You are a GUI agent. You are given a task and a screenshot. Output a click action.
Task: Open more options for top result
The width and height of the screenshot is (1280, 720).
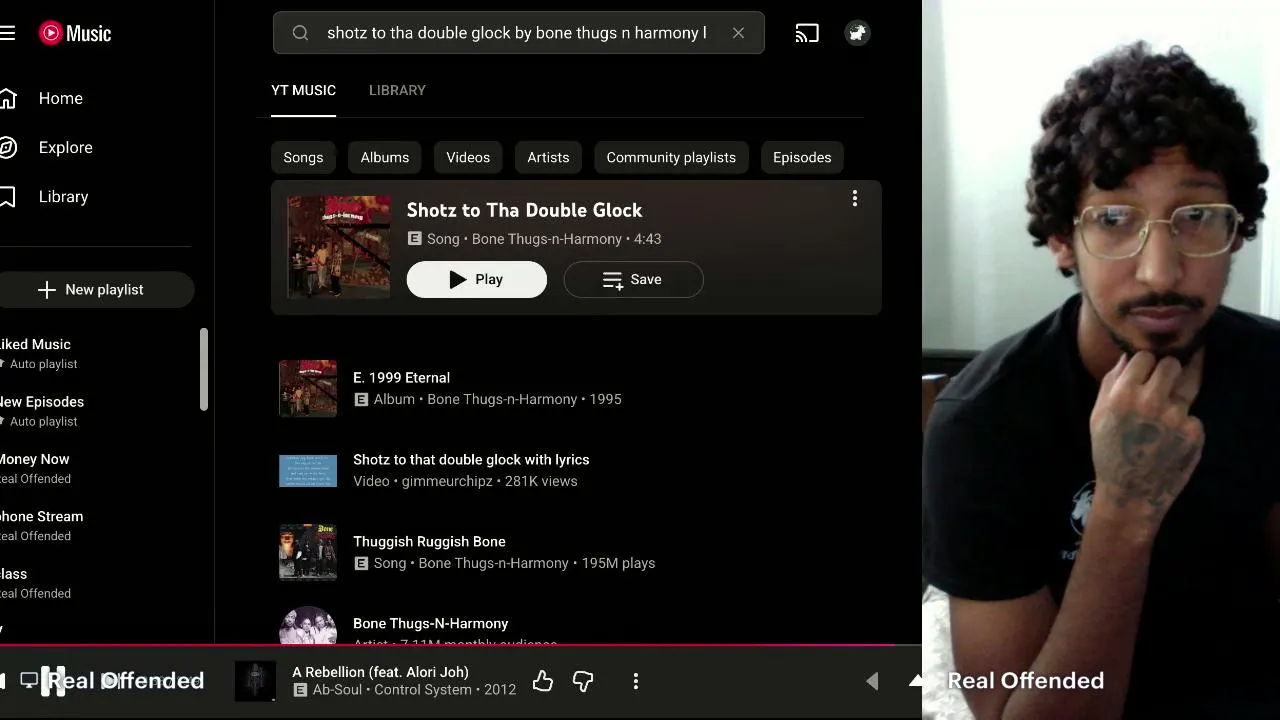click(855, 199)
